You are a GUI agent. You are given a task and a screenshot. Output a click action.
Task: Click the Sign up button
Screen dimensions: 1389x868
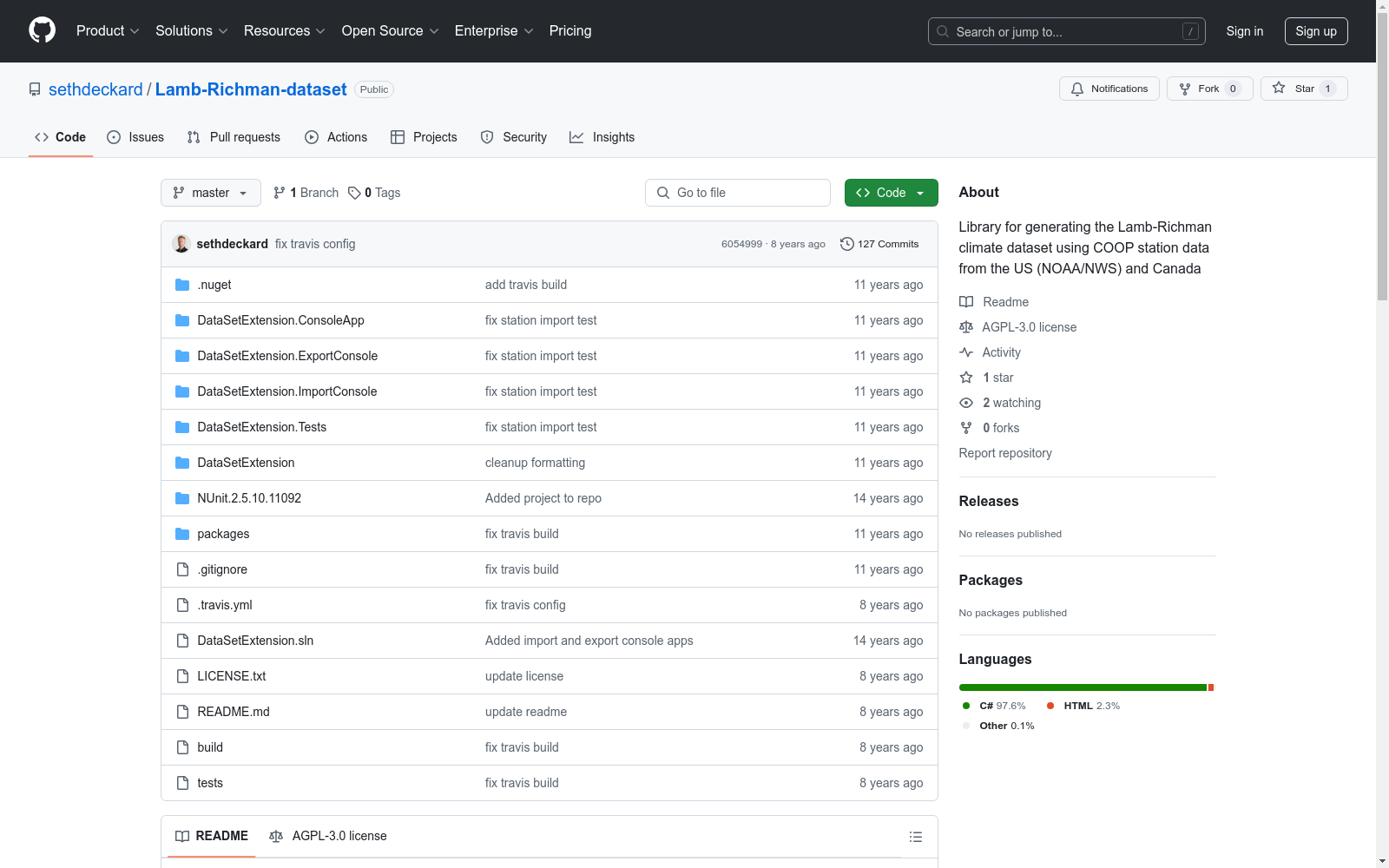1316,31
